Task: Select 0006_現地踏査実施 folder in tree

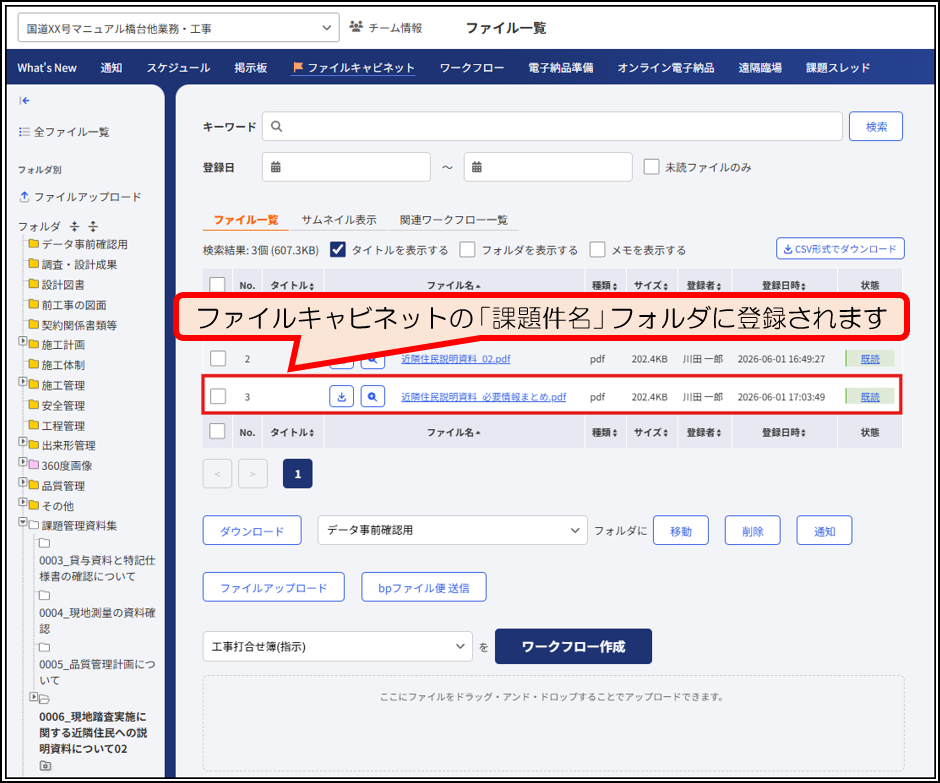Action: click(93, 733)
